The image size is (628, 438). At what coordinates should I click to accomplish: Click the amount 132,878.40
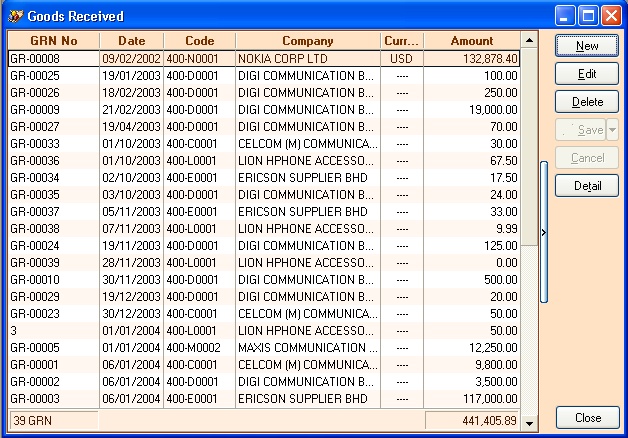click(x=490, y=58)
